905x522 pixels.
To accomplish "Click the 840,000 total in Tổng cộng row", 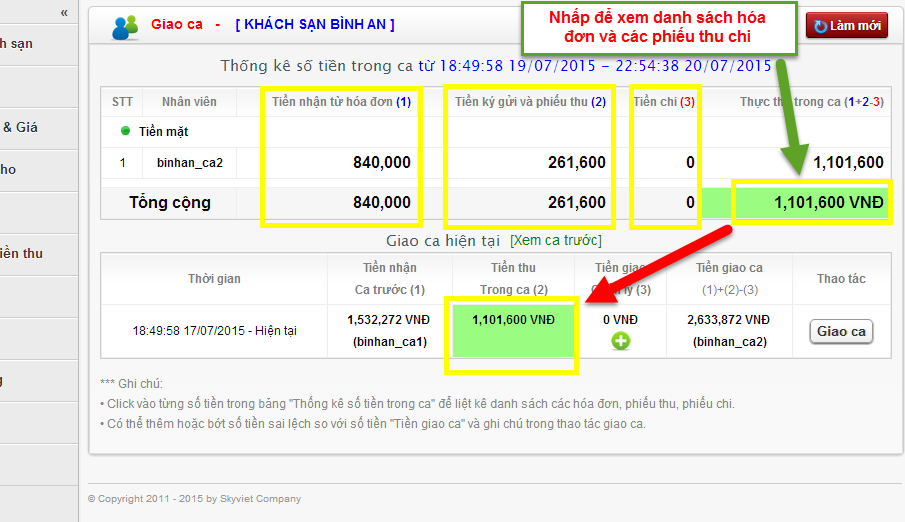I will click(381, 202).
